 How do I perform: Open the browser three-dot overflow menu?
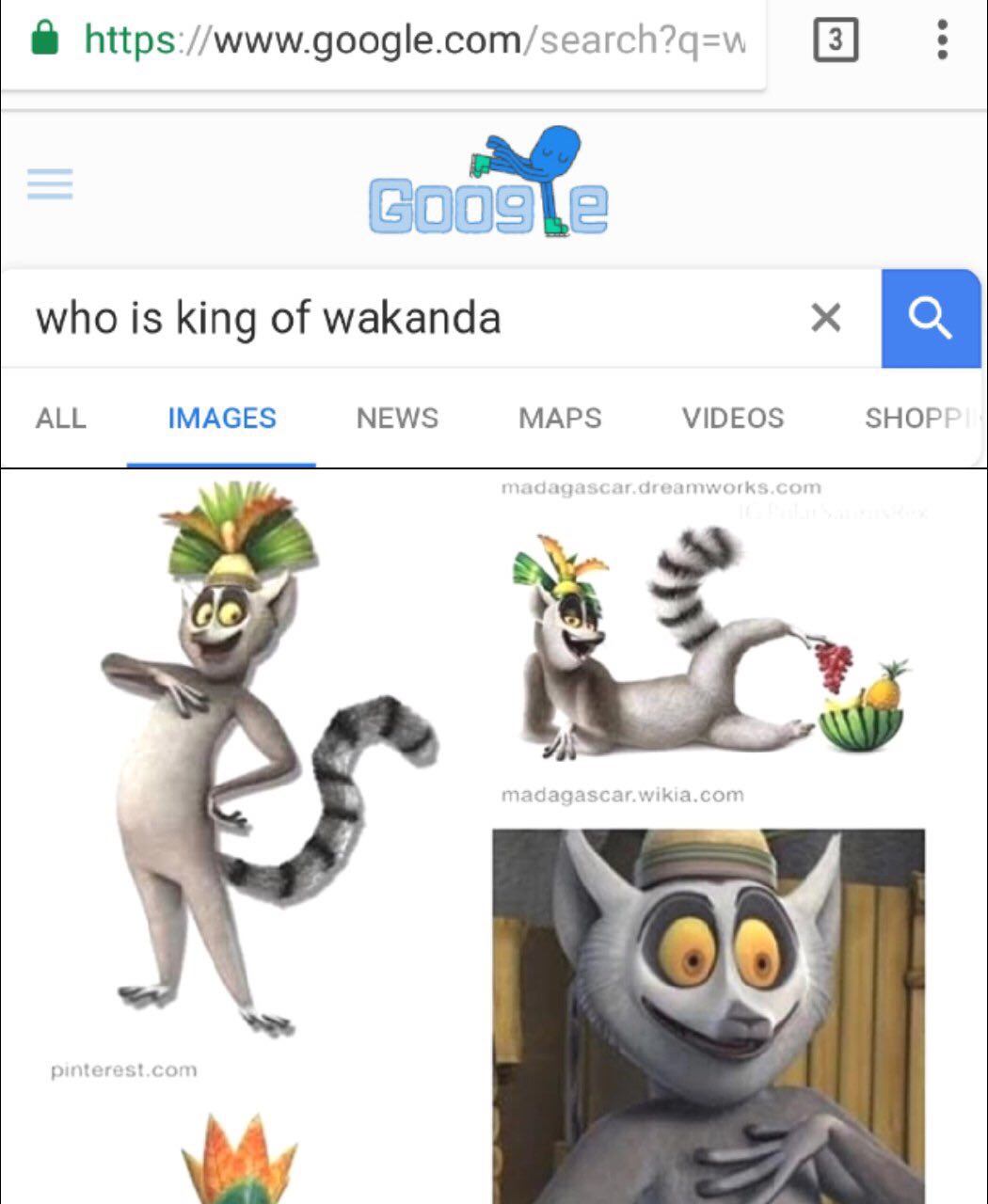pos(942,40)
